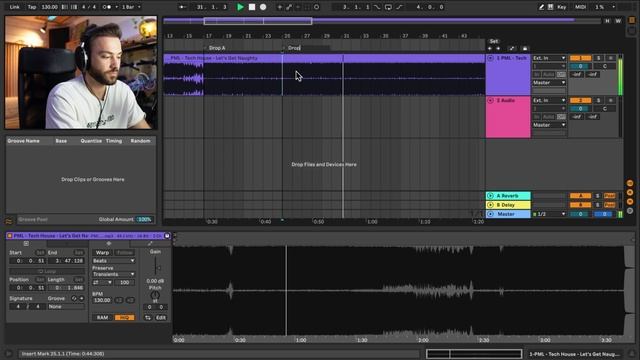Click the H optimize height button
The image size is (640, 360).
click(607, 21)
